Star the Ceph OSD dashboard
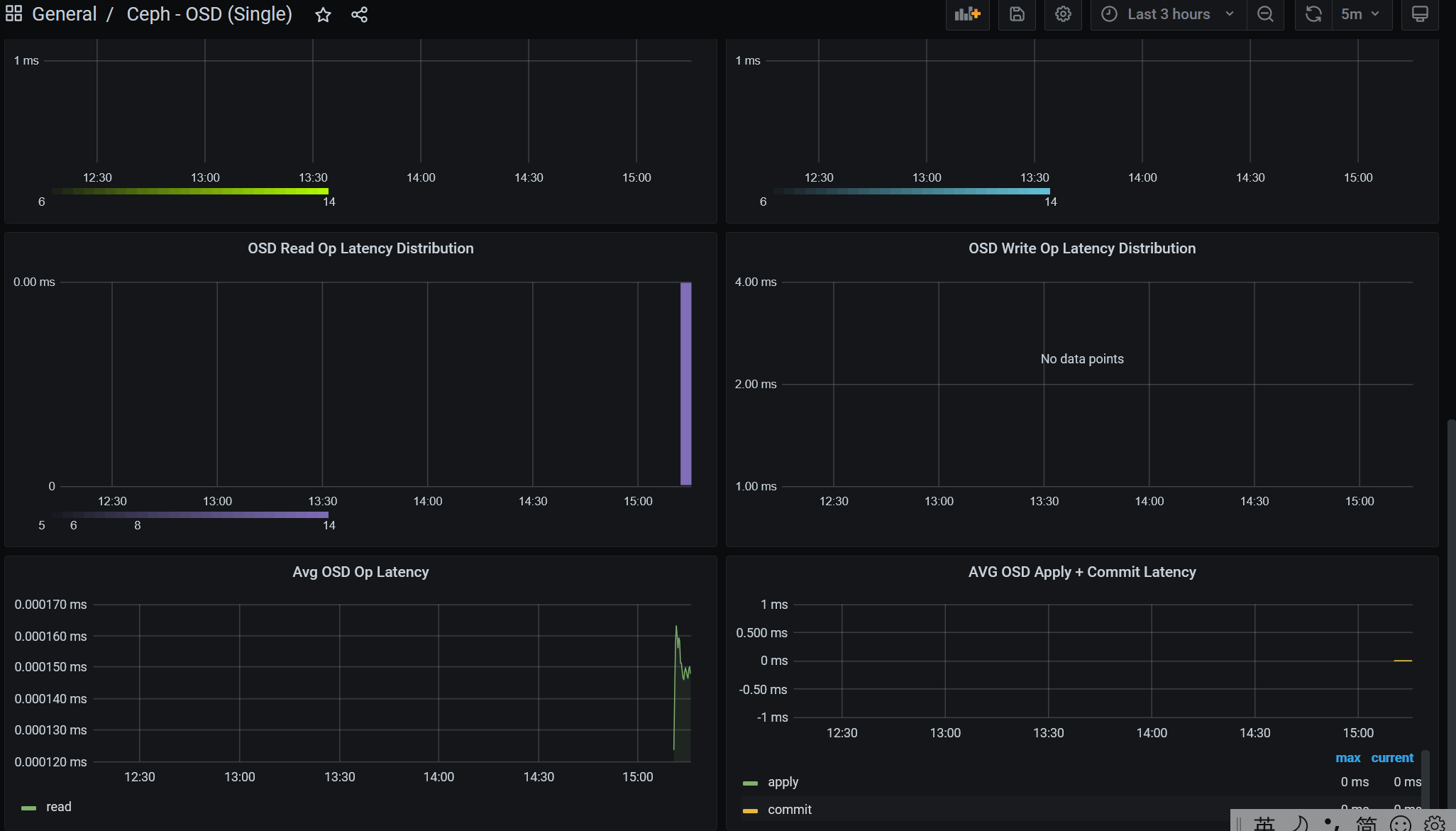The width and height of the screenshot is (1456, 831). 323,15
